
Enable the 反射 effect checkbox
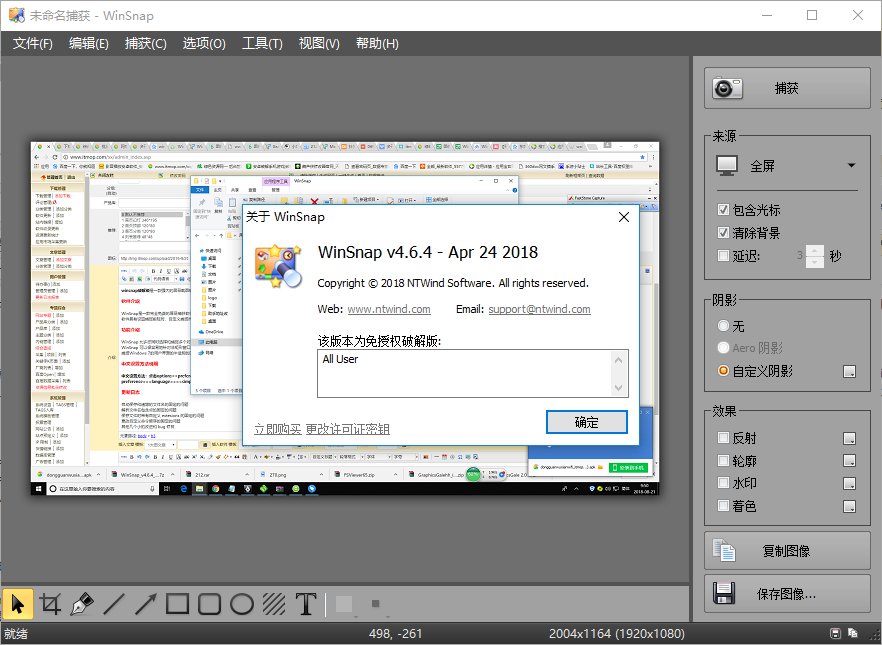[x=723, y=437]
